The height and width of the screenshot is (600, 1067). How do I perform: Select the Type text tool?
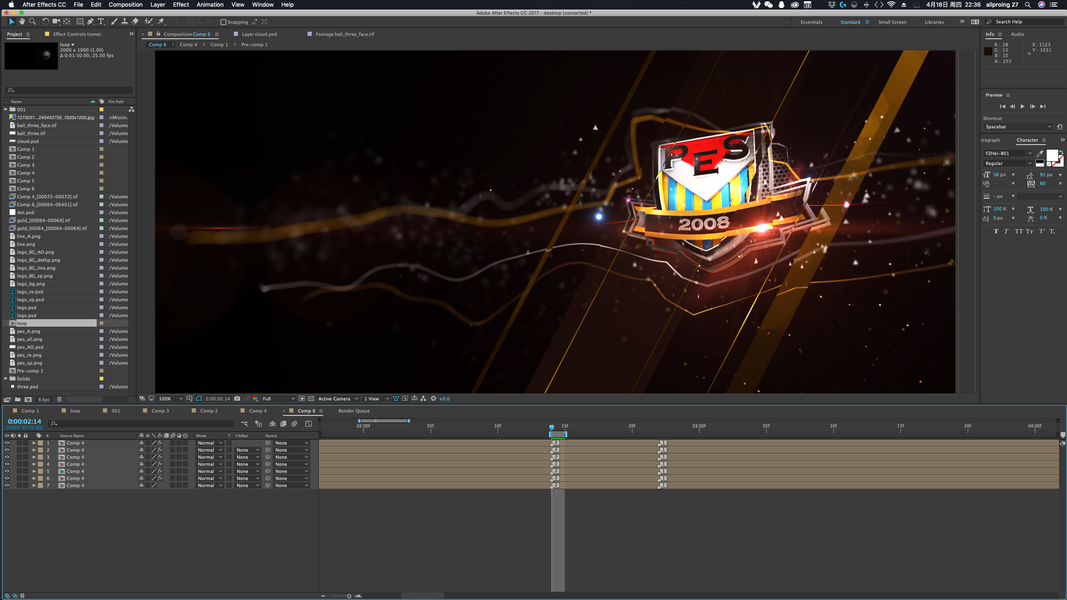click(101, 22)
